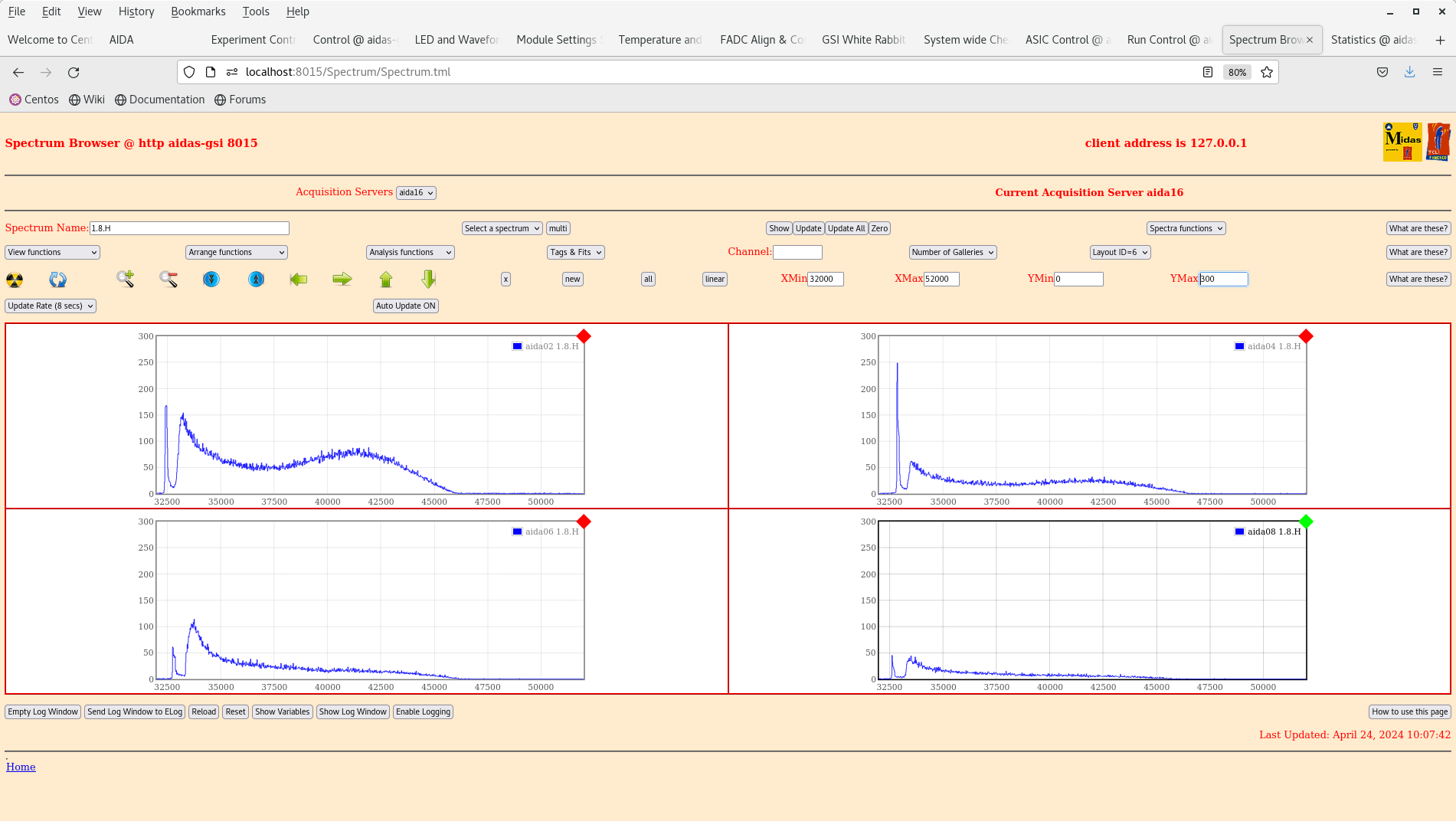Toggle linear axis scaling
The height and width of the screenshot is (821, 1456).
point(714,279)
